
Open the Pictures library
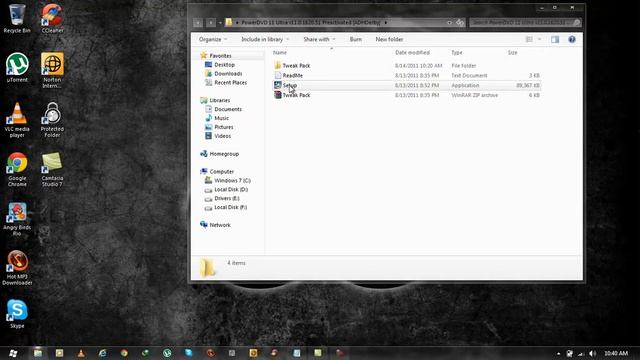[224, 127]
